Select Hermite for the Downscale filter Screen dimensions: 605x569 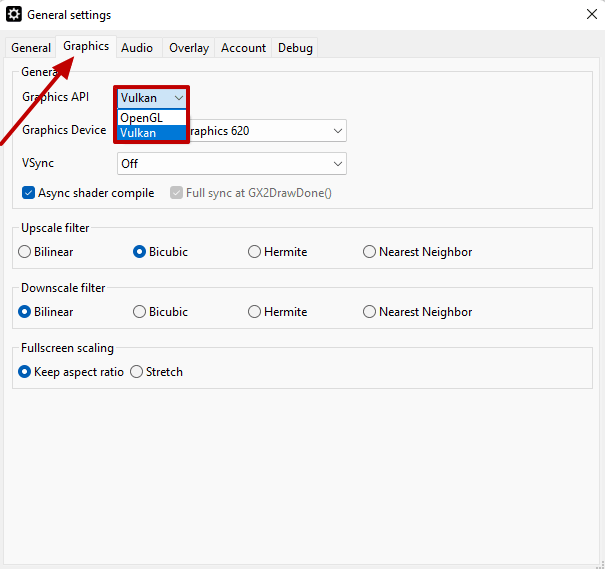point(277,312)
